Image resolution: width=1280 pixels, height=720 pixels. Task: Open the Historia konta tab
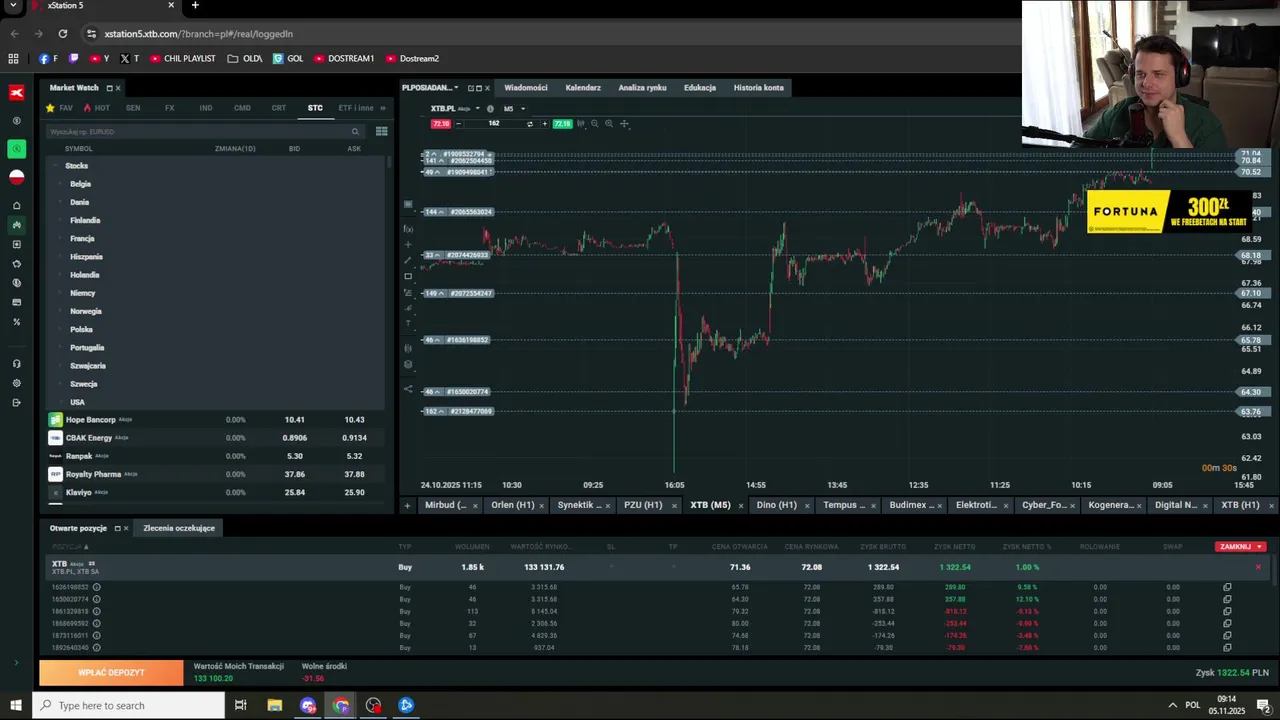pyautogui.click(x=759, y=88)
